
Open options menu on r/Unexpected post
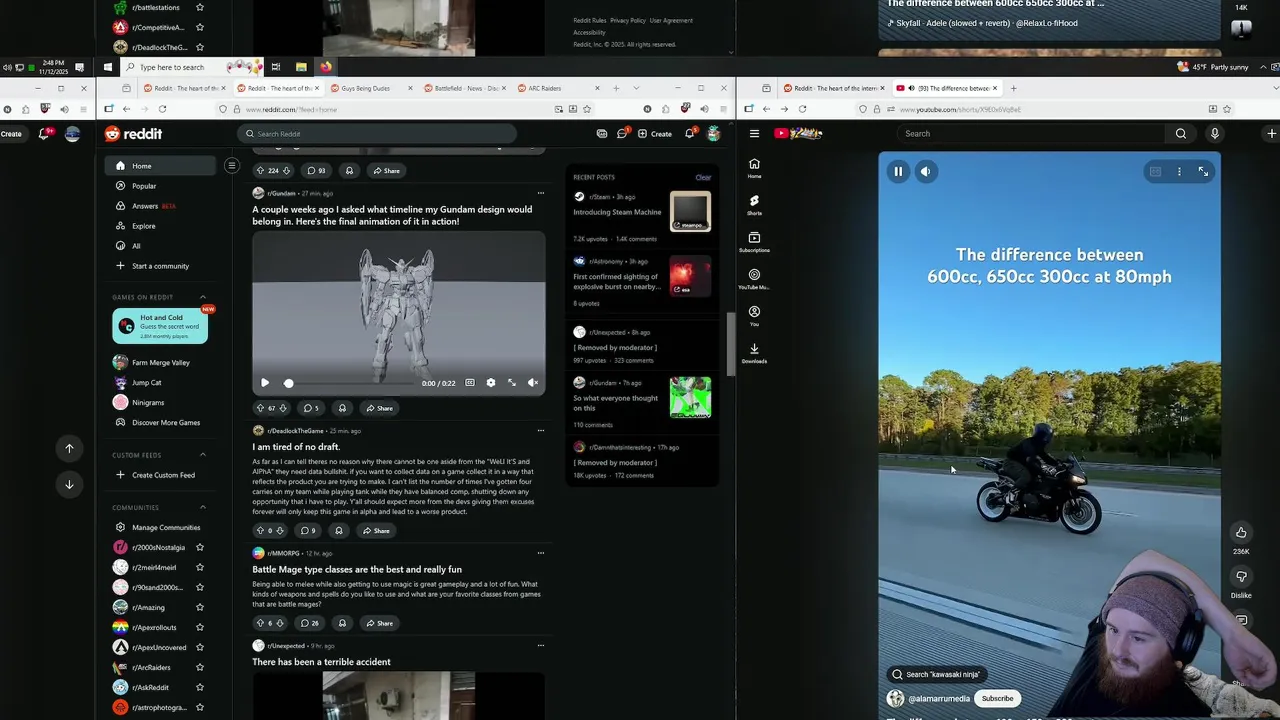(x=541, y=646)
